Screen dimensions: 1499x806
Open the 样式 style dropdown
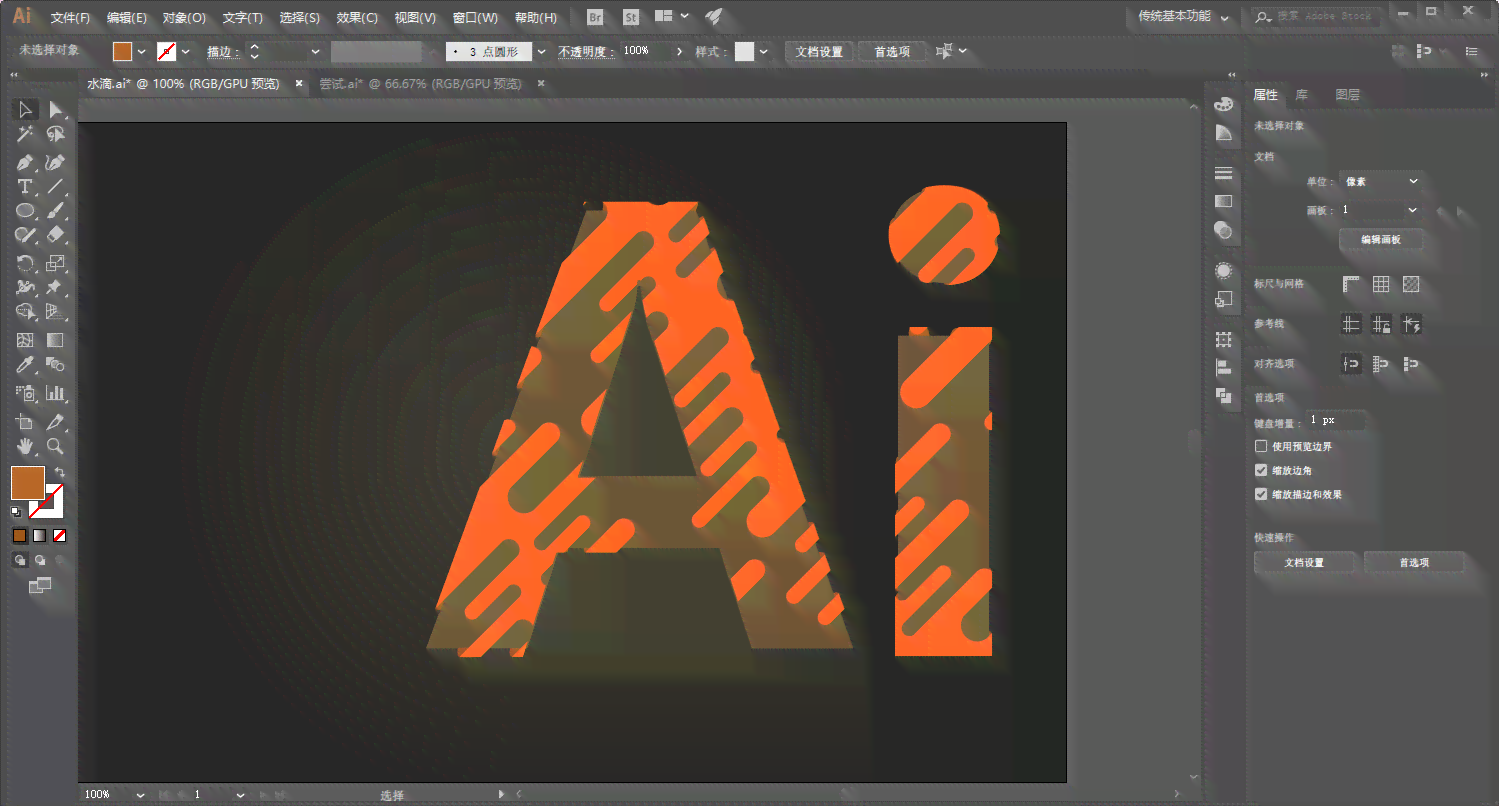[764, 51]
